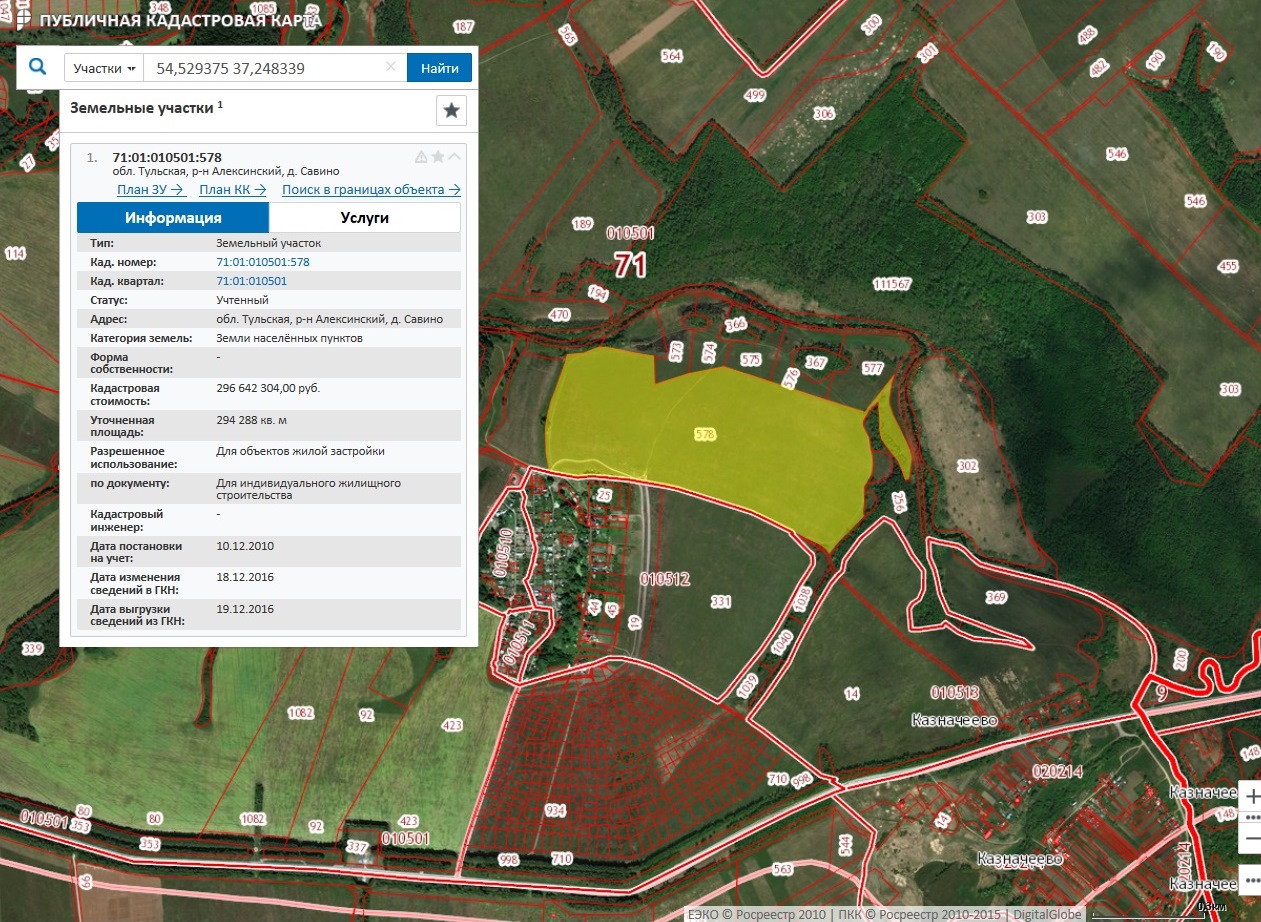Add parcel 71:01:010501:578 to favorites via gray star
Viewport: 1261px width, 922px height.
pos(438,157)
